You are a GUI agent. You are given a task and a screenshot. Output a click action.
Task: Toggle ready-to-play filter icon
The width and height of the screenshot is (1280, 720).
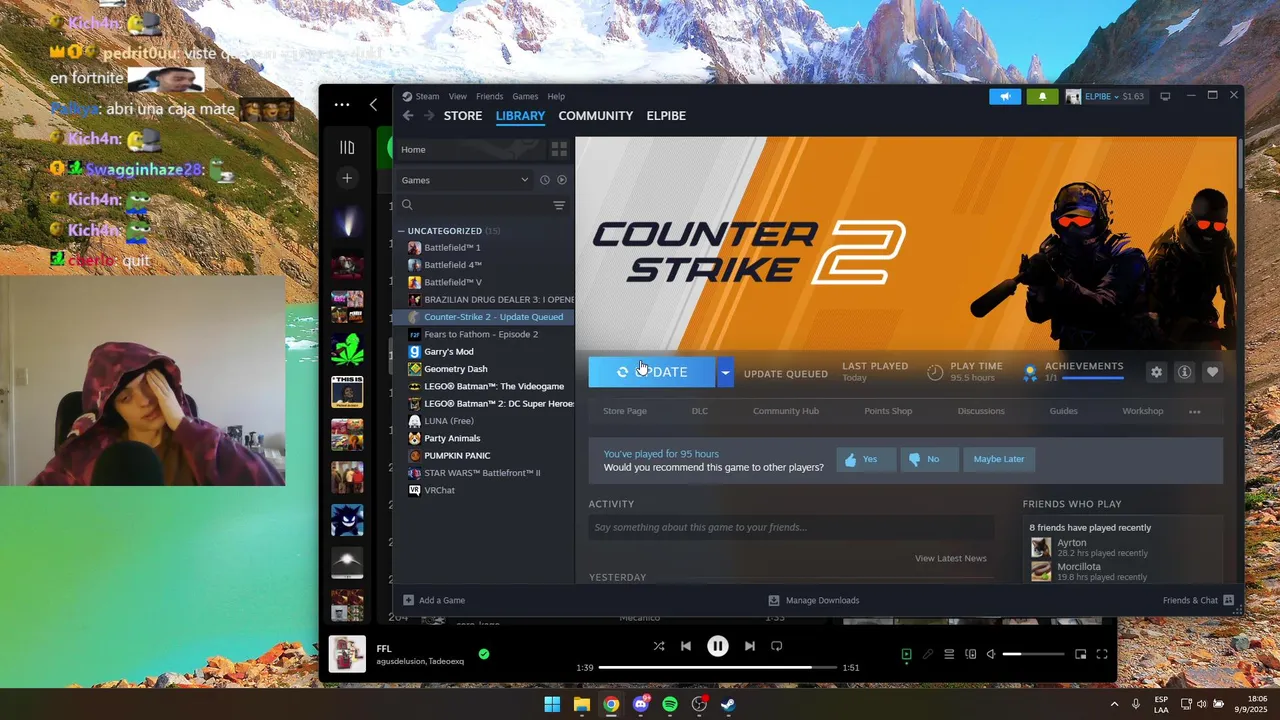(x=561, y=180)
